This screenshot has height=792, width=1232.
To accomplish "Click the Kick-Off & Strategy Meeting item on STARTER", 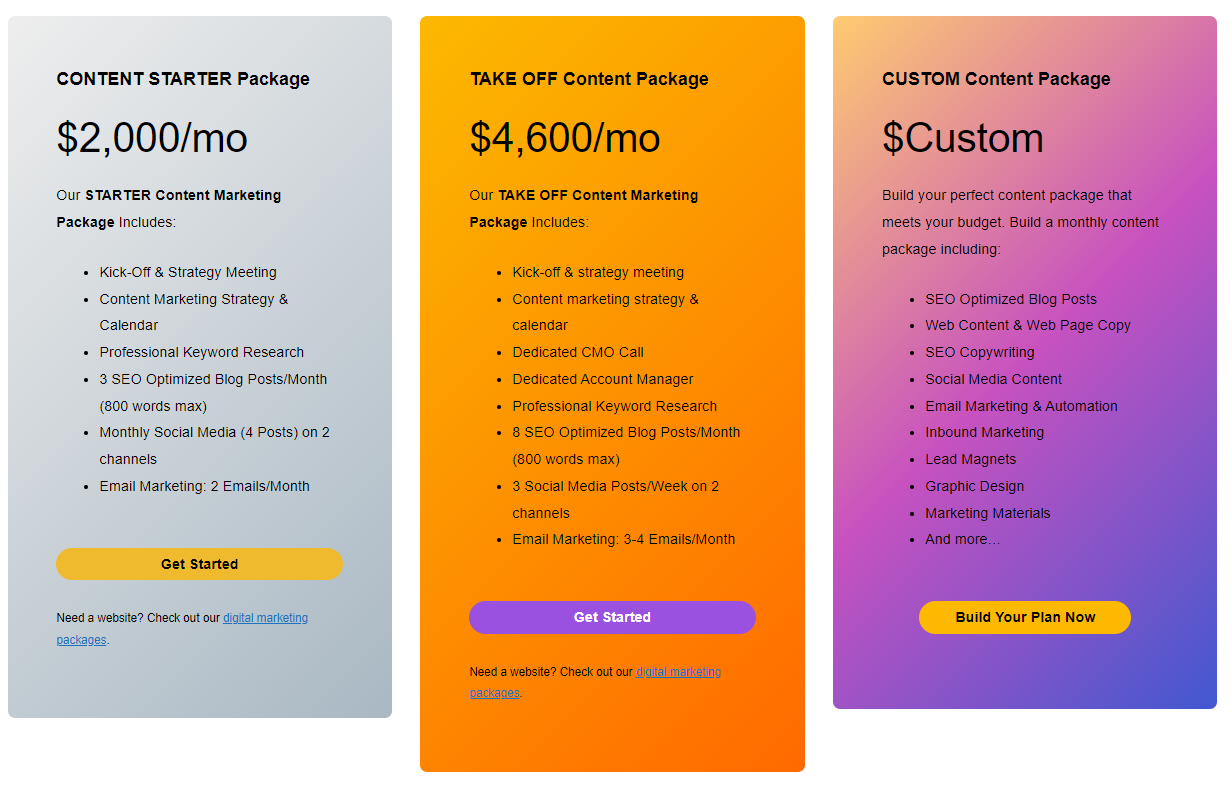I will click(188, 272).
